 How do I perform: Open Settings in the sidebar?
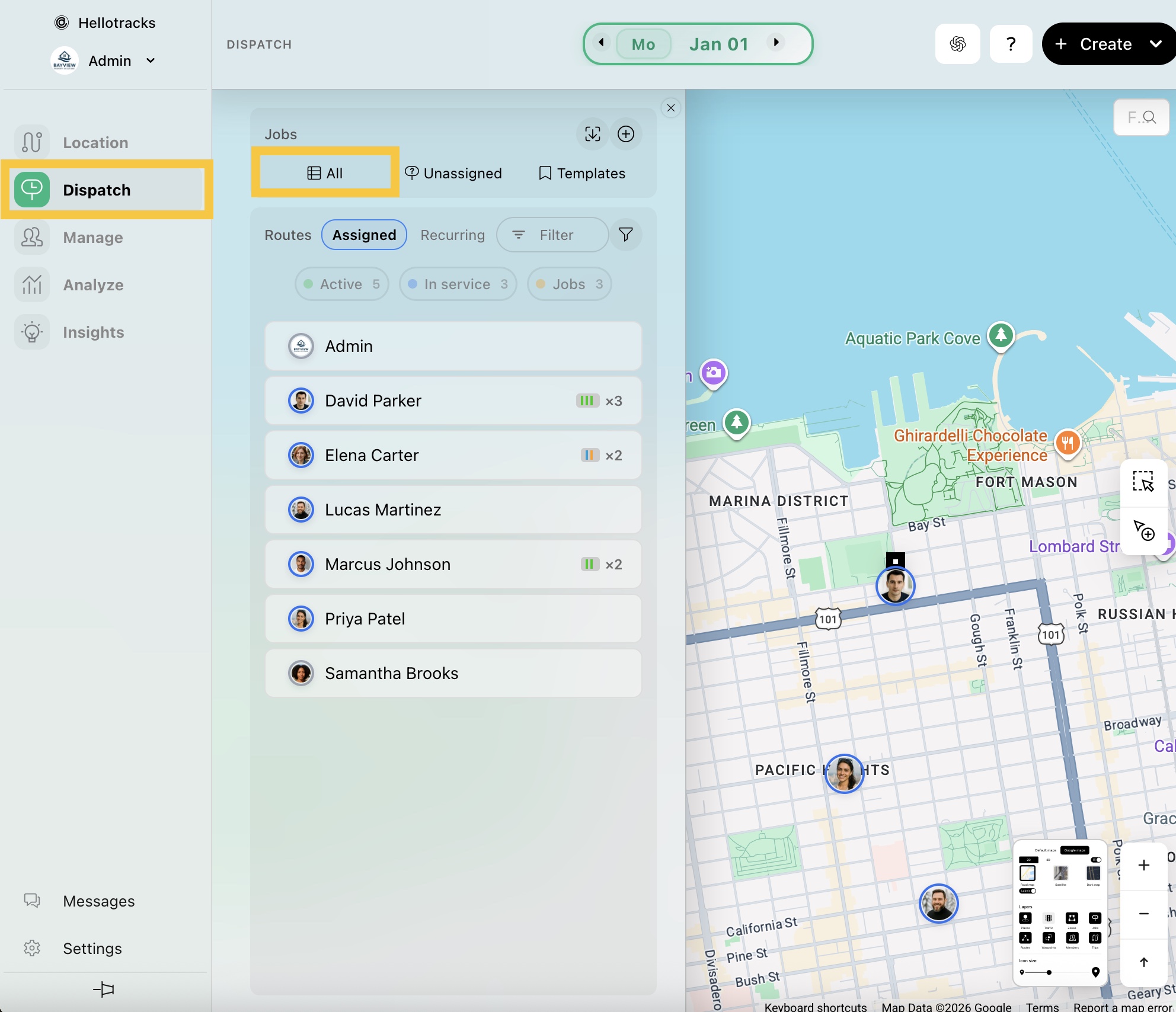(92, 948)
